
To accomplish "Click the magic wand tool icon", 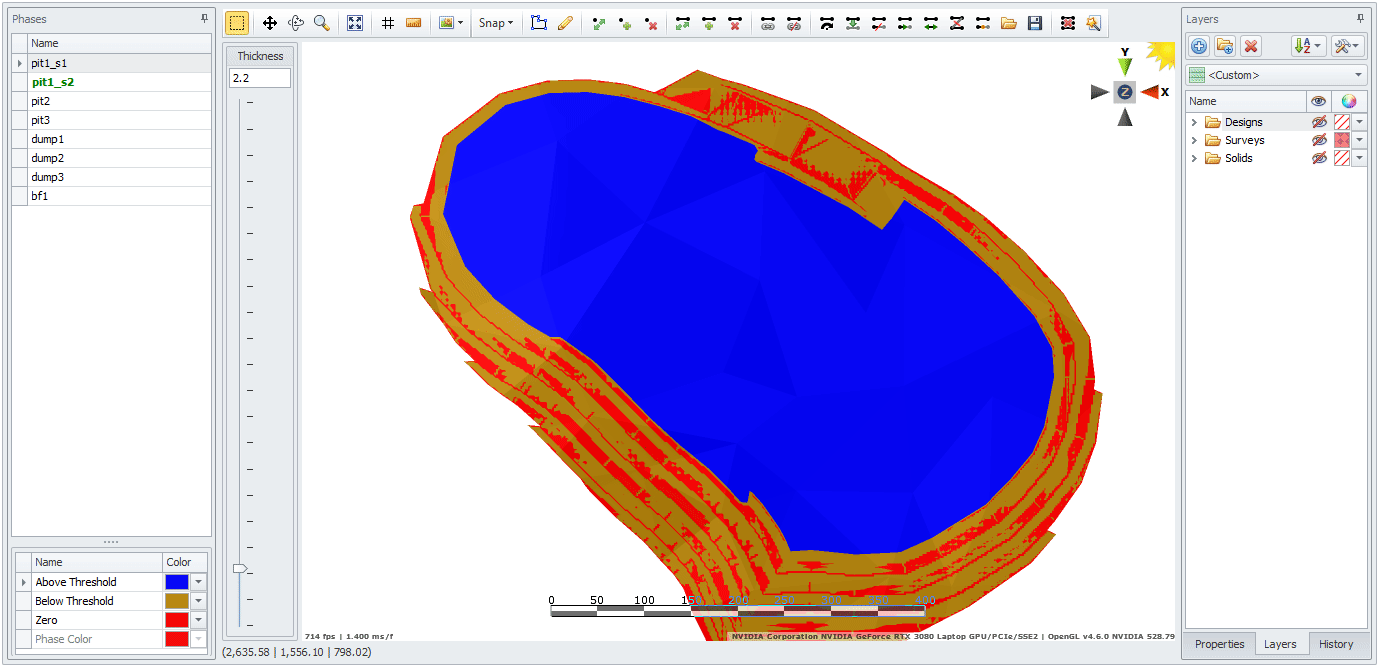I will [1094, 22].
